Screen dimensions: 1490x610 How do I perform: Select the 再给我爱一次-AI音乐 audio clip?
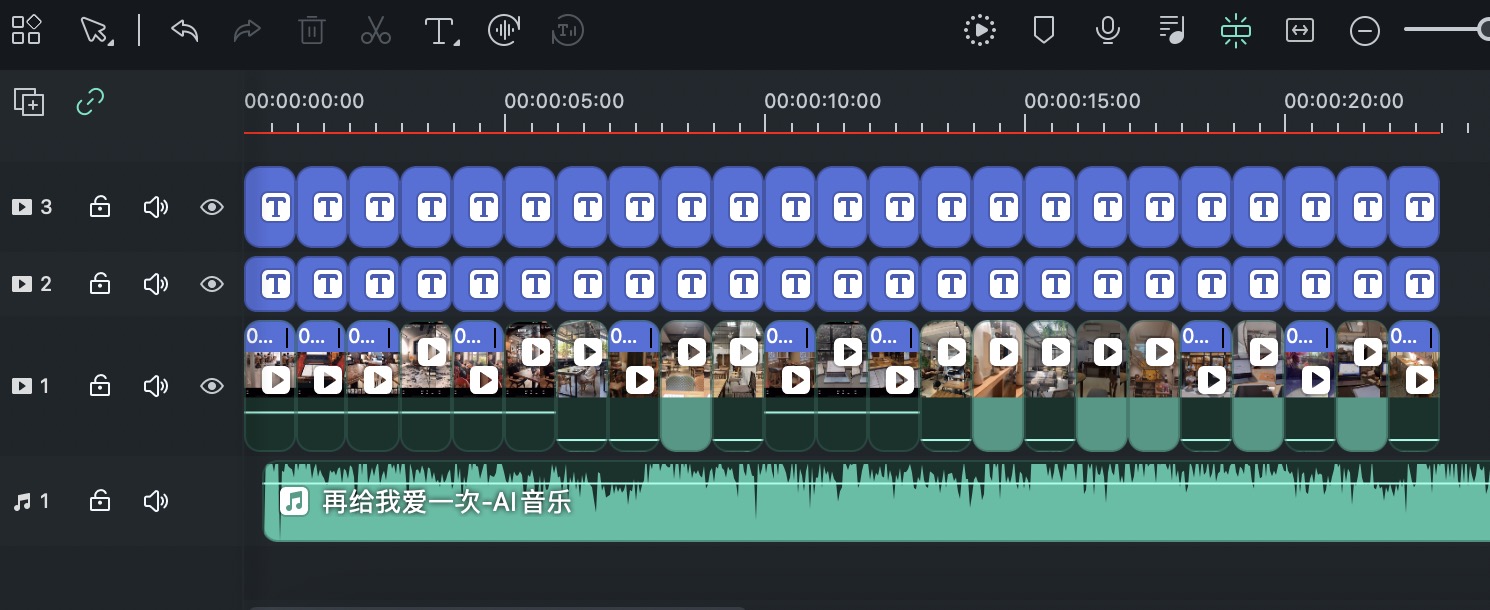pyautogui.click(x=877, y=501)
